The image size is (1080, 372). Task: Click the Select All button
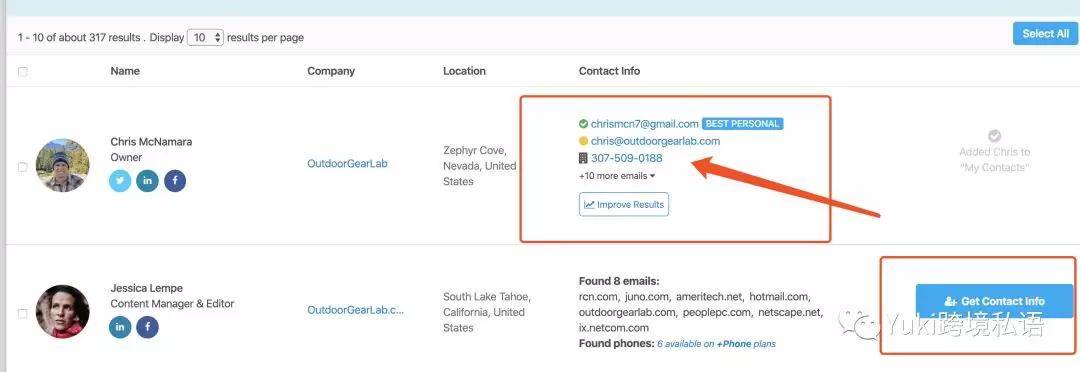click(1046, 34)
